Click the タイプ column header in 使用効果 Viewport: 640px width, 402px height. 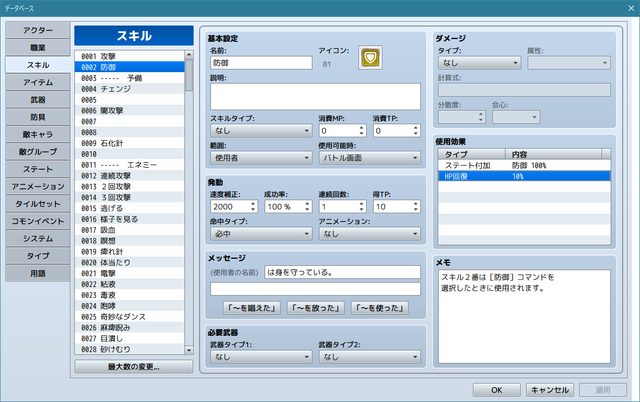tap(472, 154)
